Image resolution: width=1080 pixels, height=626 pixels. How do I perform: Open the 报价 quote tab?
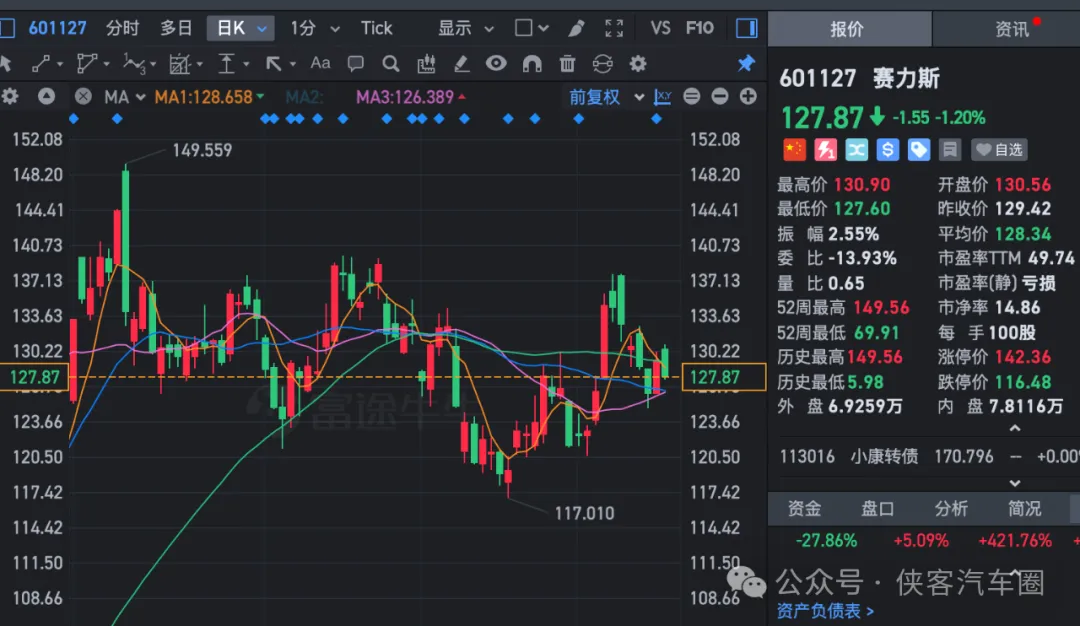[x=849, y=29]
